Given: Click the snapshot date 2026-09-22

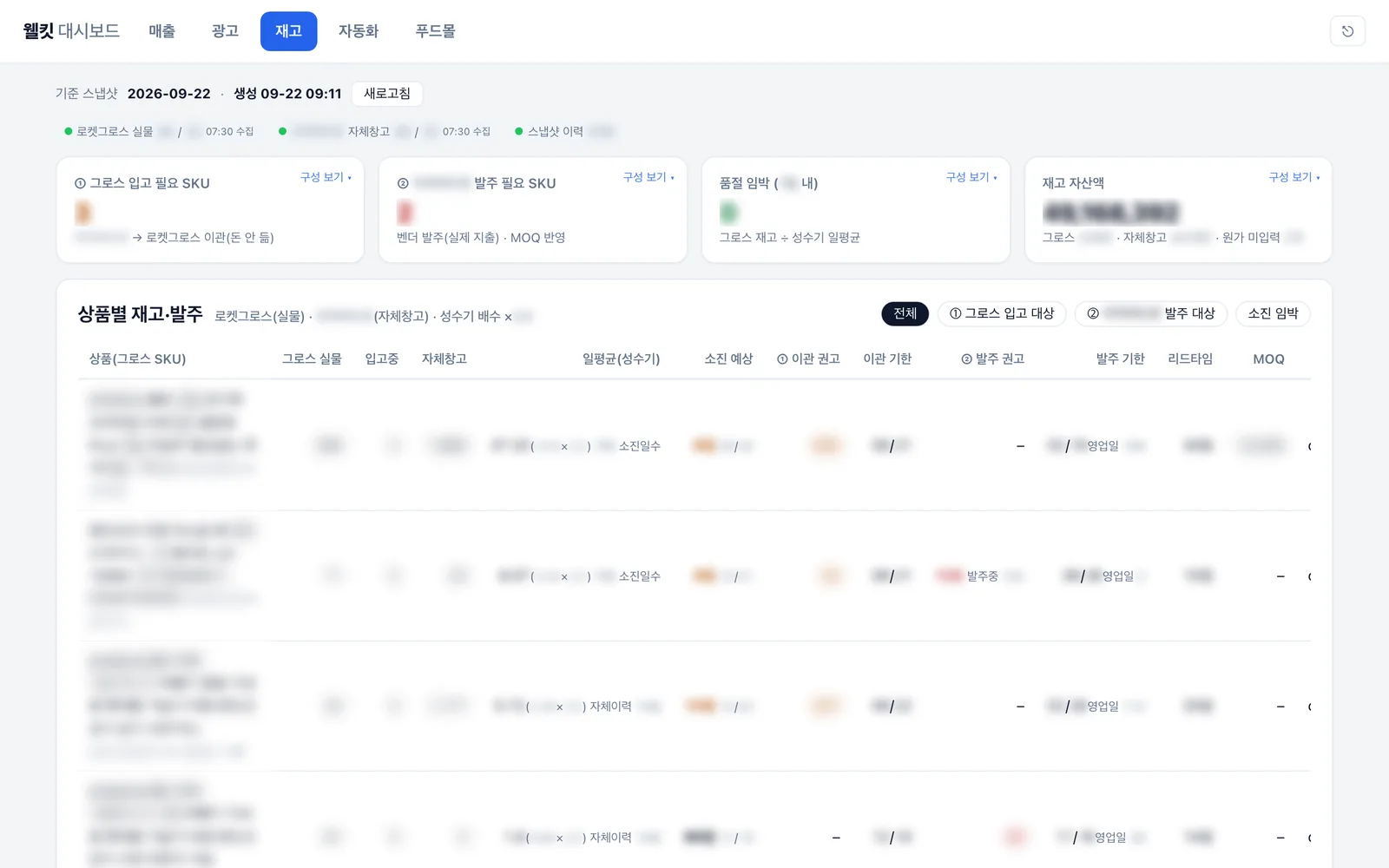Looking at the screenshot, I should point(168,94).
